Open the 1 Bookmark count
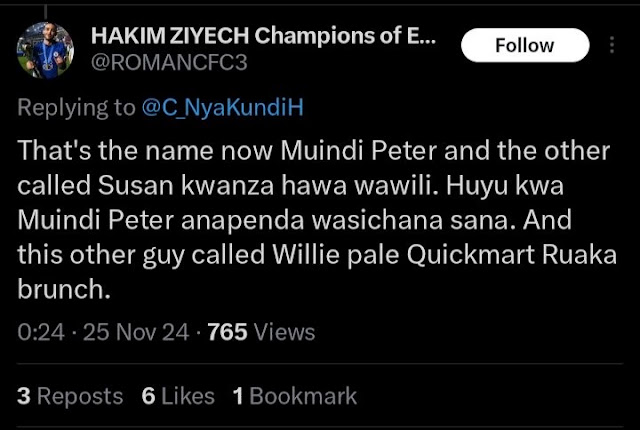This screenshot has height=430, width=640. pos(295,396)
